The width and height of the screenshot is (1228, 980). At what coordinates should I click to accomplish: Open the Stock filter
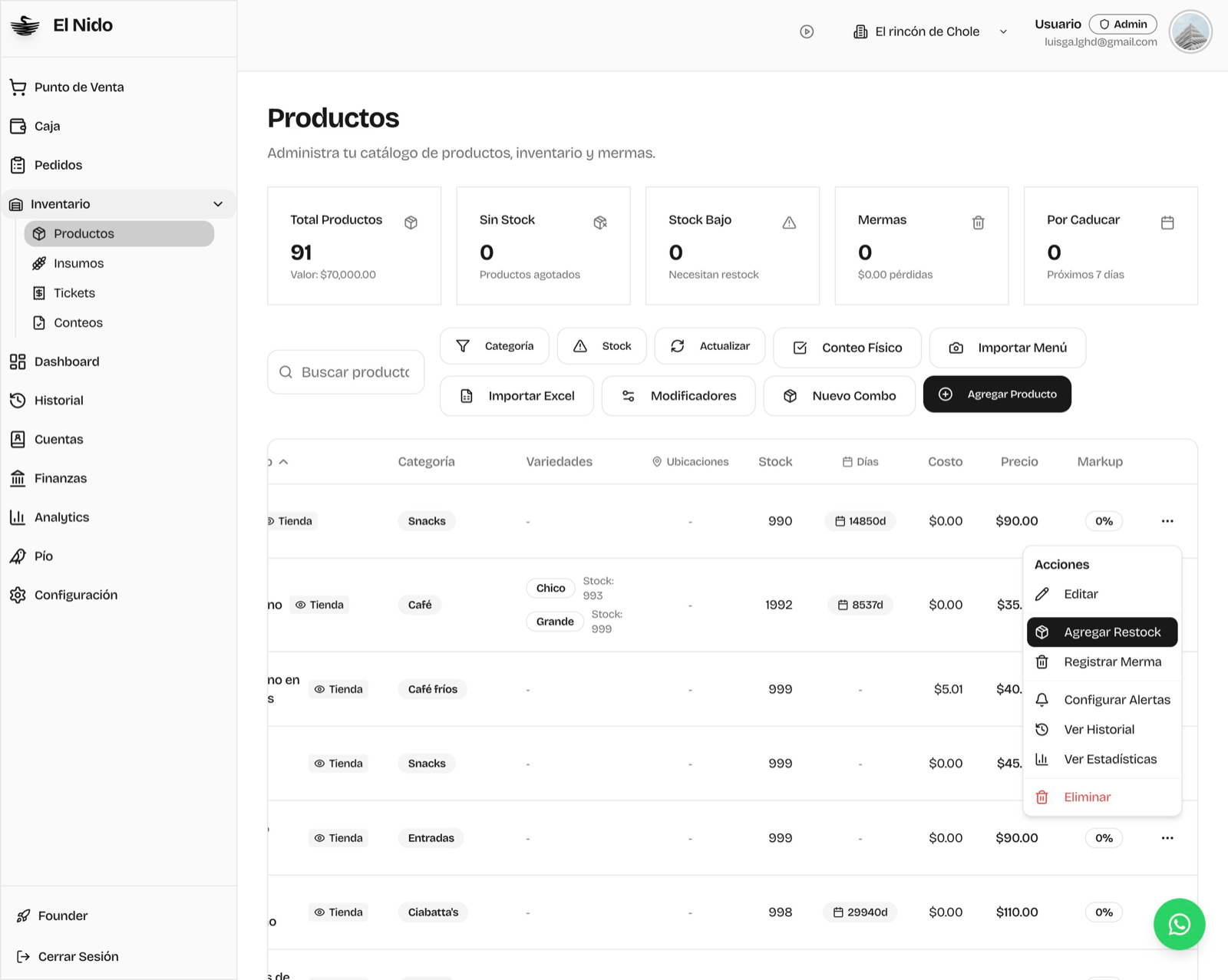(602, 346)
